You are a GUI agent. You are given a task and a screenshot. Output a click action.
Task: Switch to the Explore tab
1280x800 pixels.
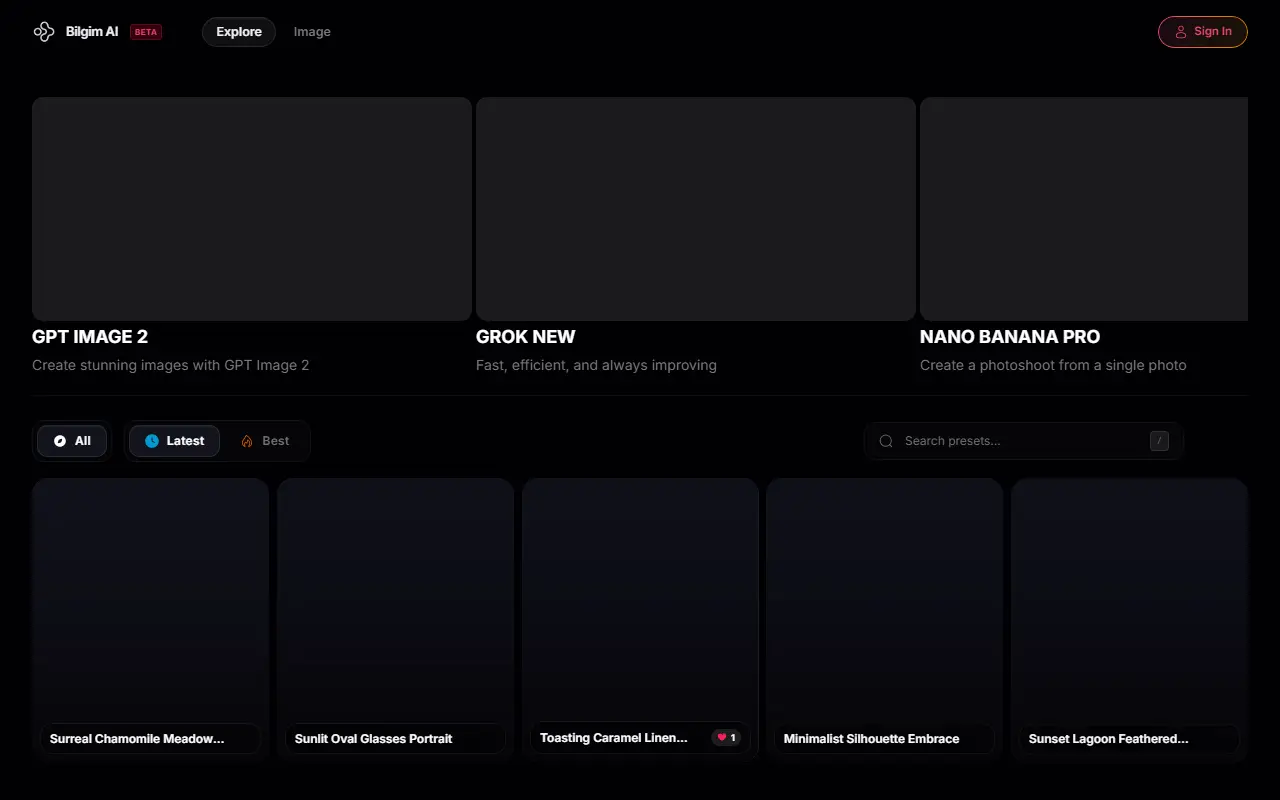tap(239, 32)
